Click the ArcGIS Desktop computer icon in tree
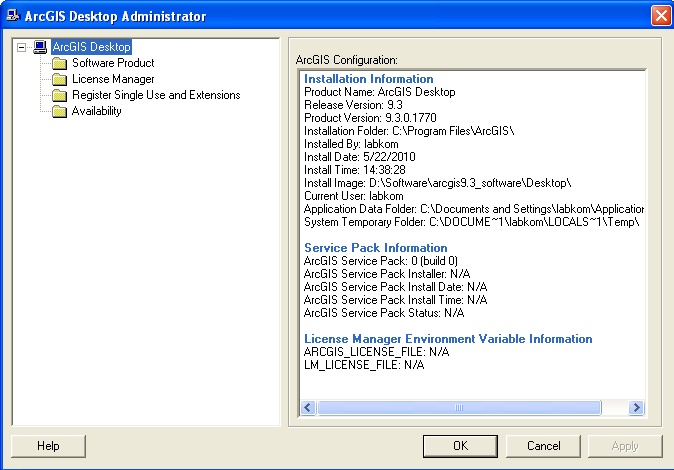 pos(40,47)
